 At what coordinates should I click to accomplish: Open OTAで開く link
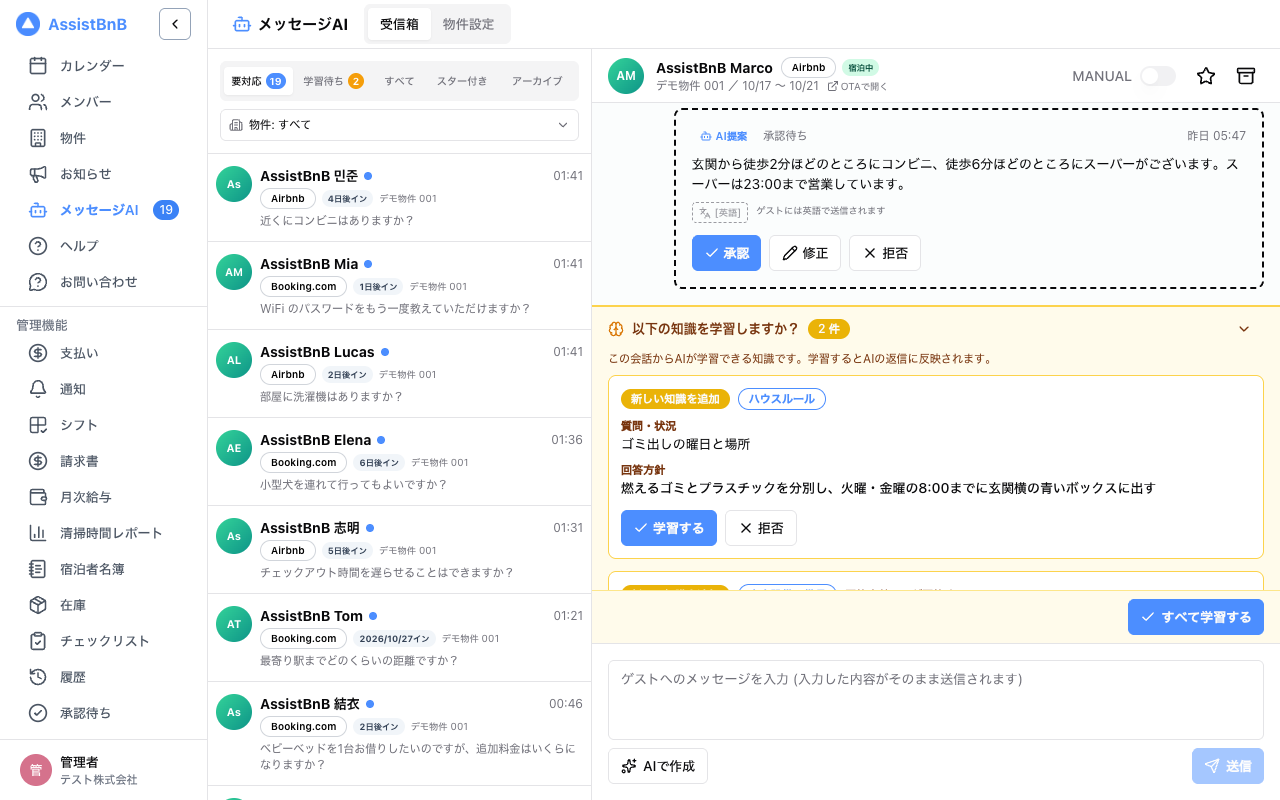[x=858, y=86]
